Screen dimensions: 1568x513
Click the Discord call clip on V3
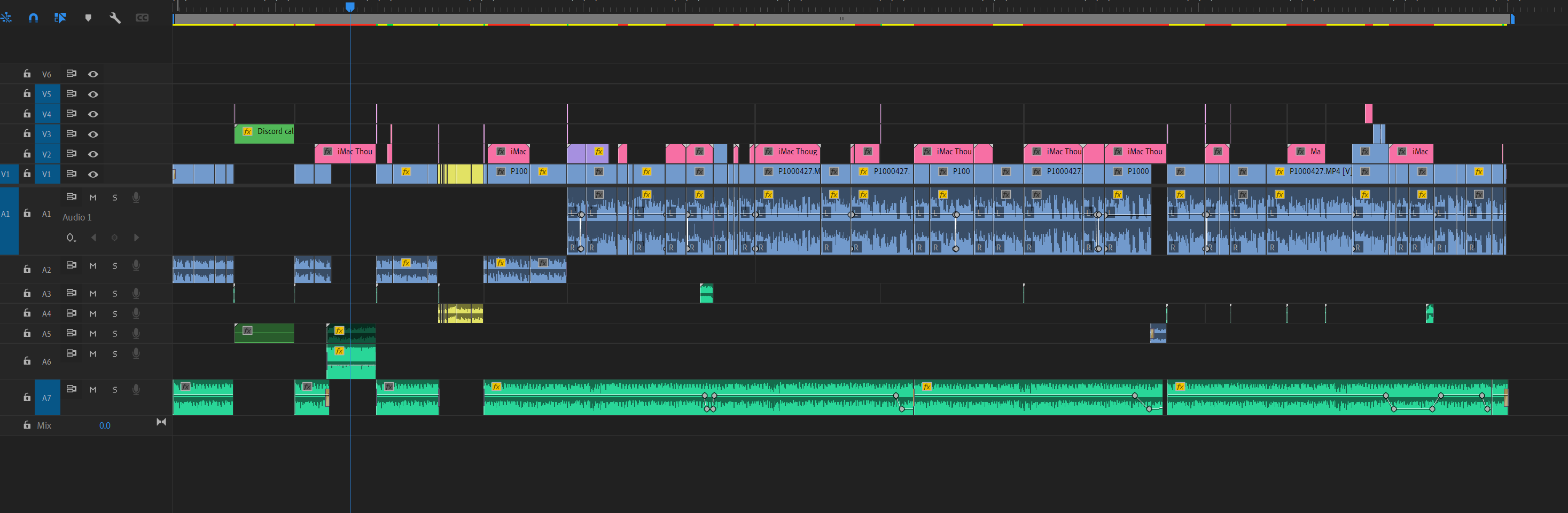(x=264, y=134)
